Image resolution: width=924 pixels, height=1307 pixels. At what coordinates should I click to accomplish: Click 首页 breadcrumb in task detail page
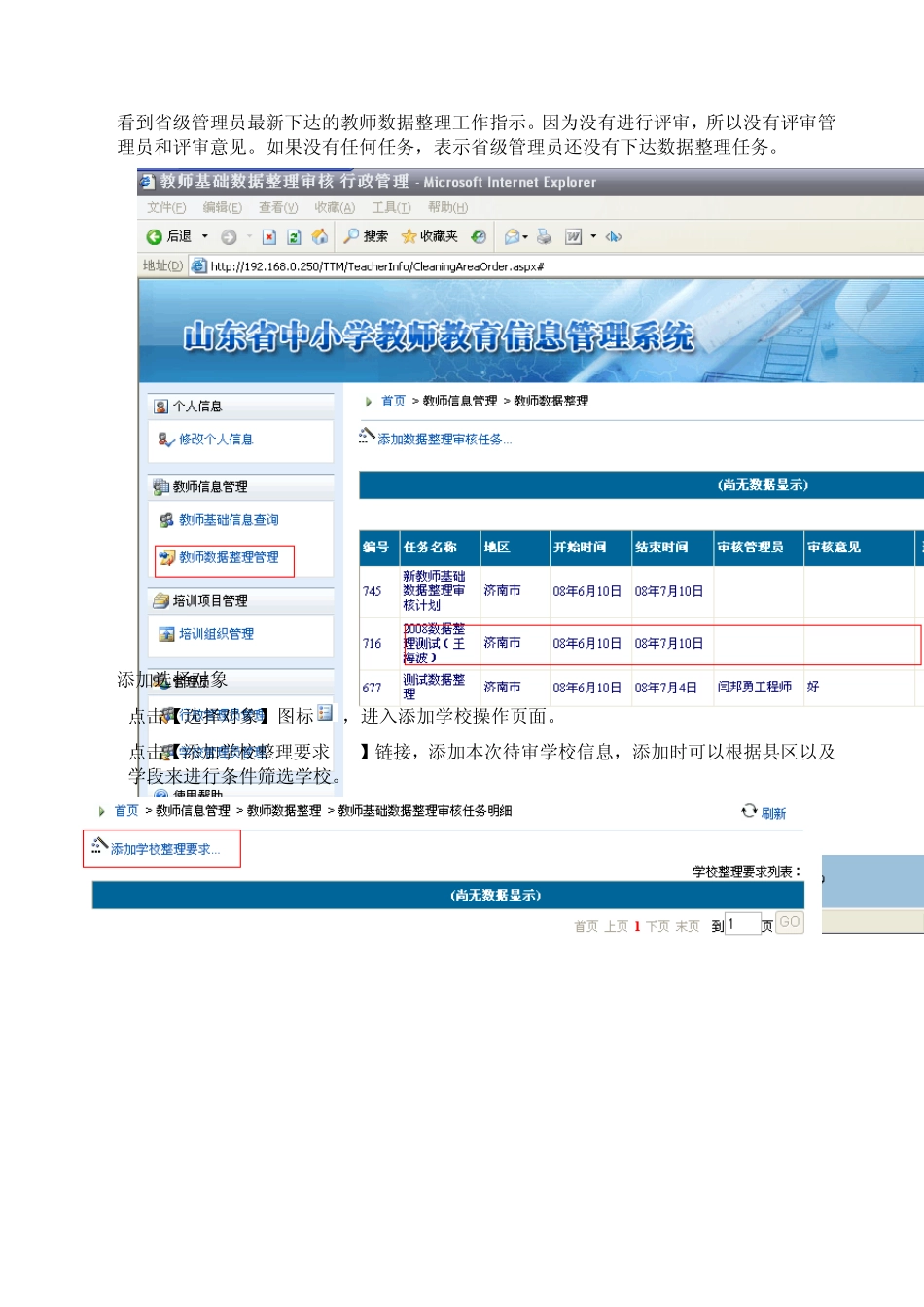tap(126, 810)
